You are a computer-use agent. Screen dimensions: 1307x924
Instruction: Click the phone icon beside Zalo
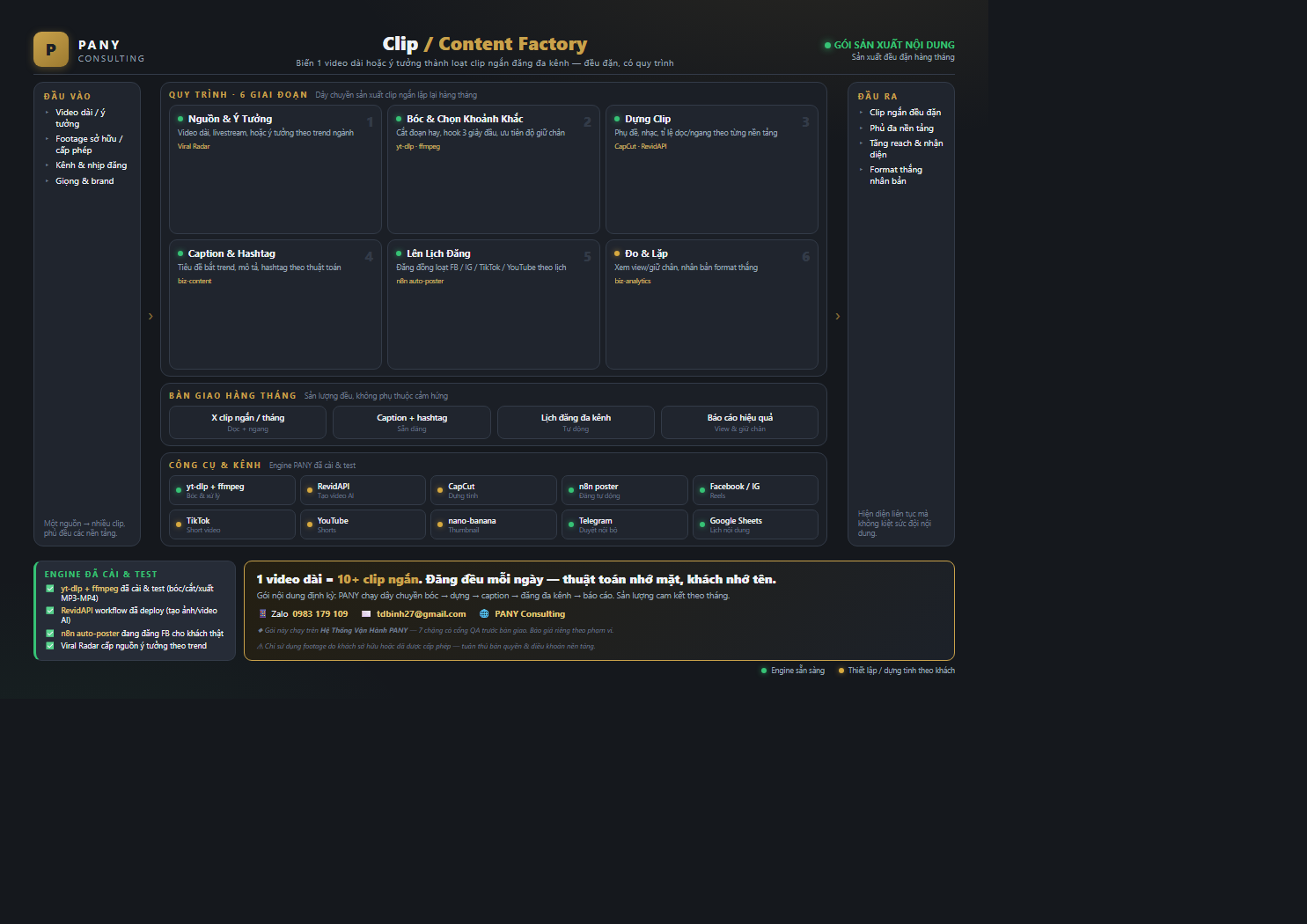(262, 614)
